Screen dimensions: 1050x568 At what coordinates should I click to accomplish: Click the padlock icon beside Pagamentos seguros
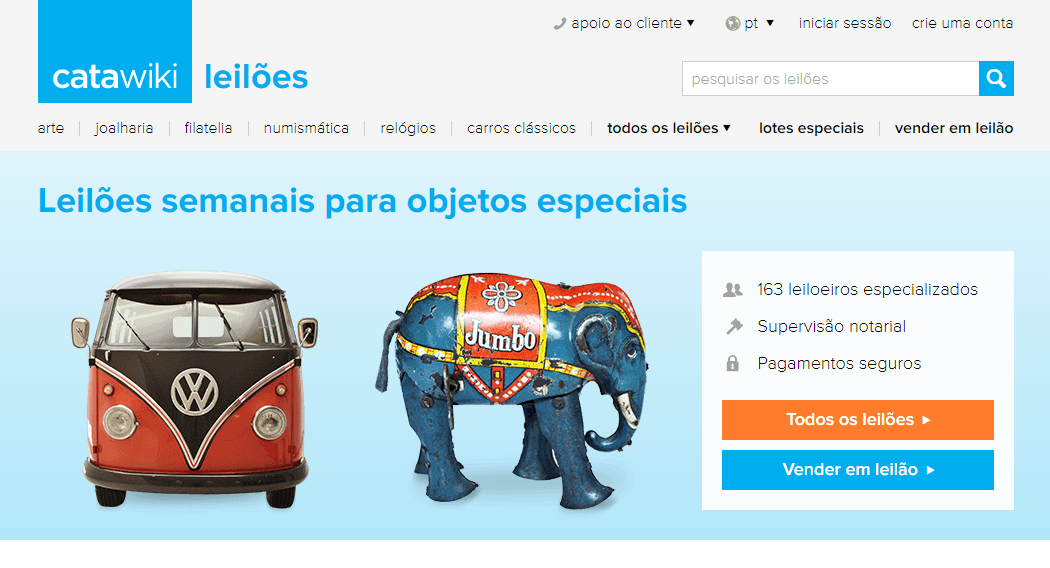click(733, 363)
